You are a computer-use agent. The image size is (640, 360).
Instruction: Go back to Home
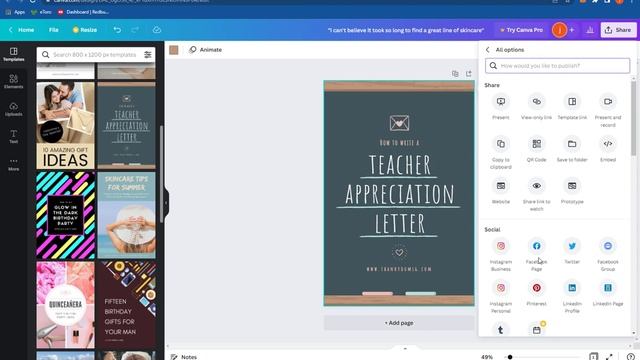[x=22, y=30]
